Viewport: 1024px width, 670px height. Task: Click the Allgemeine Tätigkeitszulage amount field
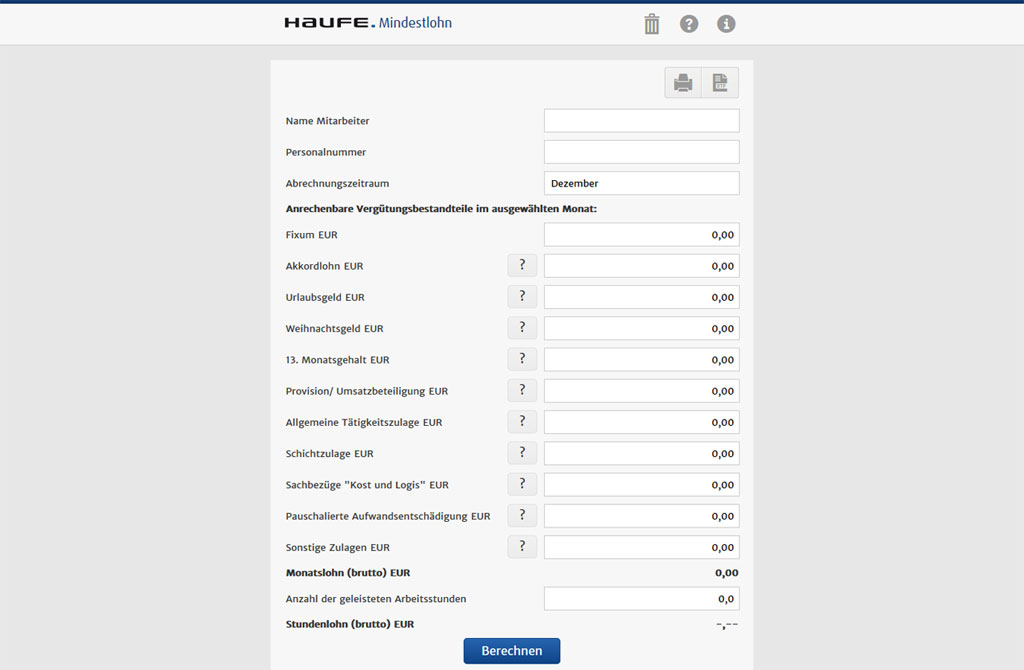(x=641, y=423)
